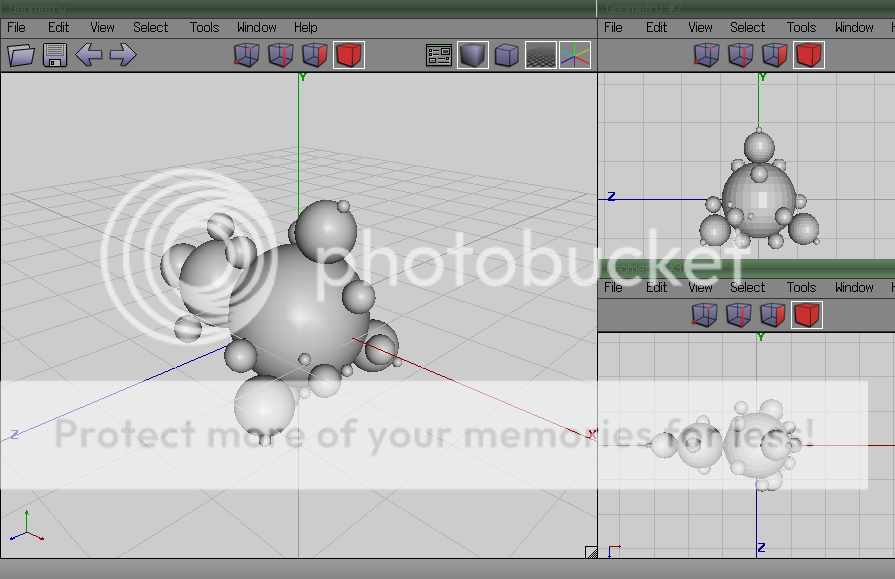
Task: Open the properties panel icon in main toolbar
Action: coord(439,55)
